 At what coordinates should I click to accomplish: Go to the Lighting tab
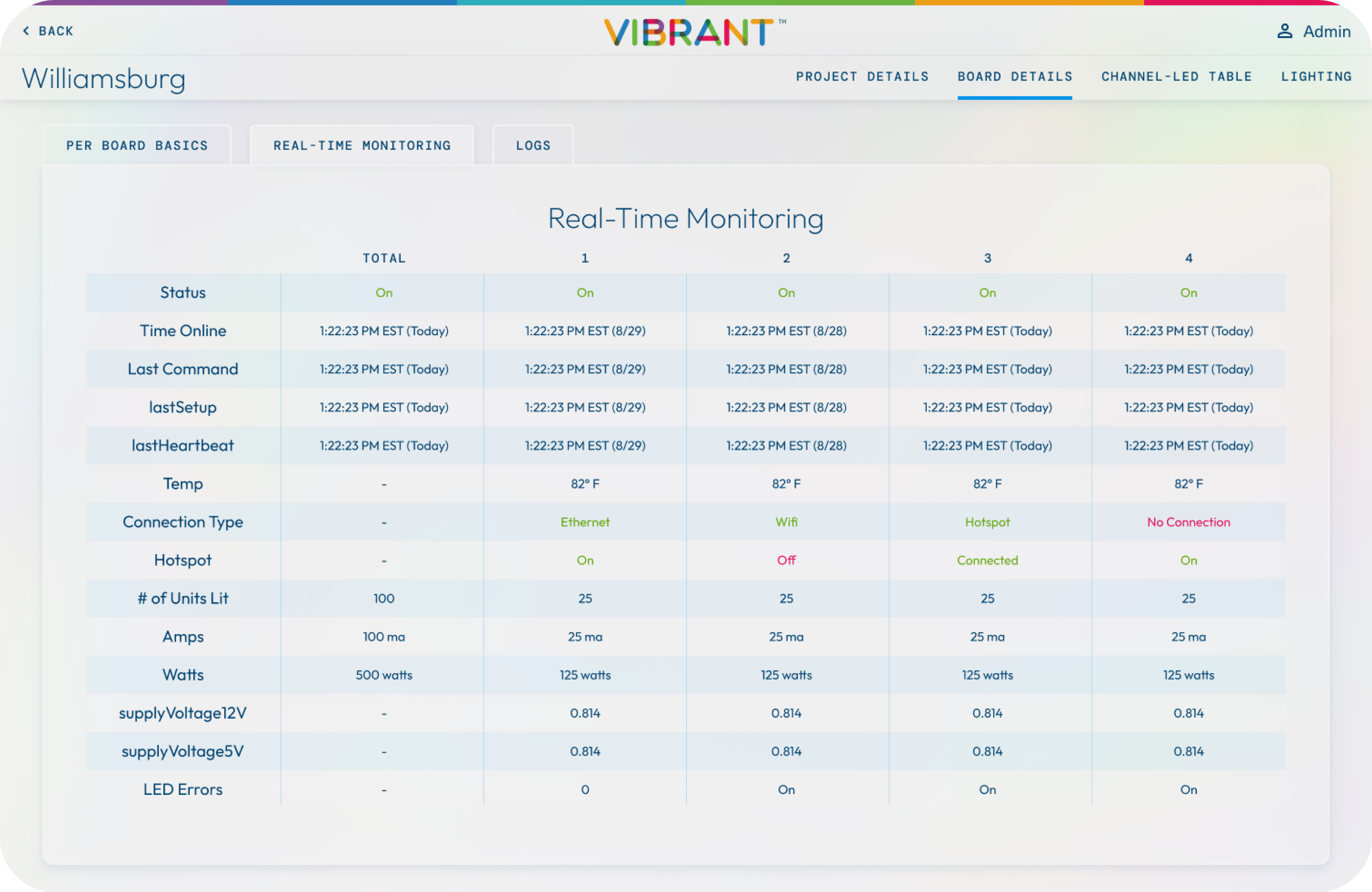point(1316,77)
